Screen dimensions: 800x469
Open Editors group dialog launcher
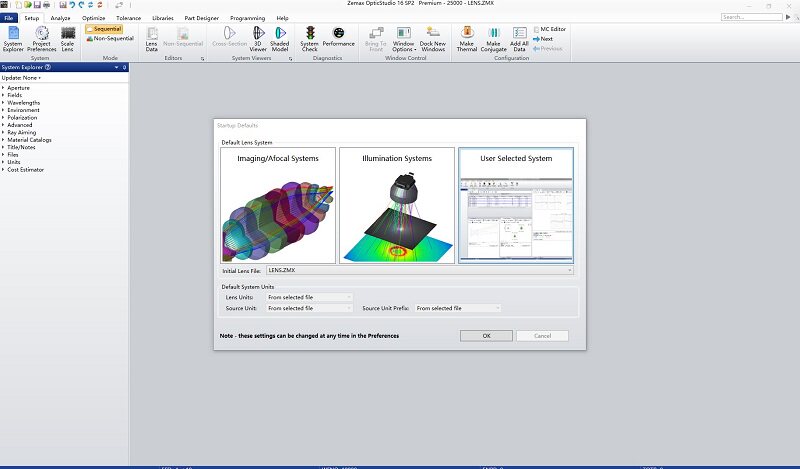203,59
